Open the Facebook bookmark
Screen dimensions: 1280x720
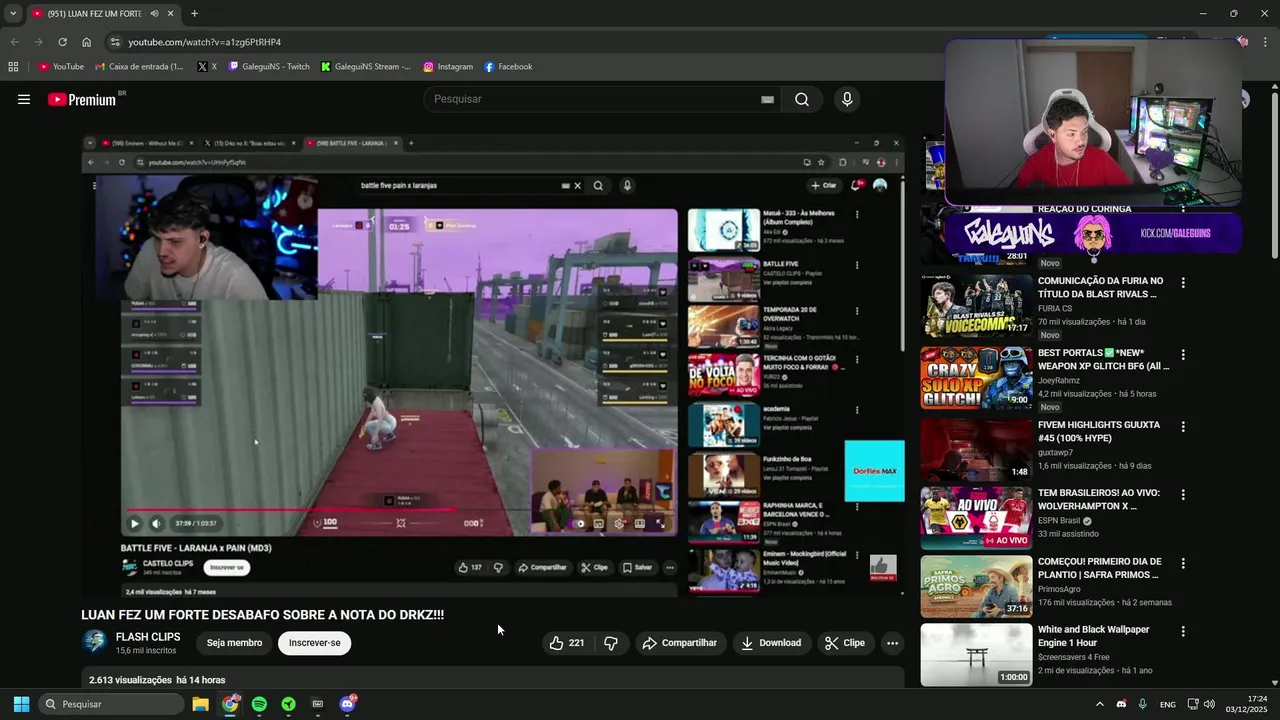pyautogui.click(x=508, y=67)
